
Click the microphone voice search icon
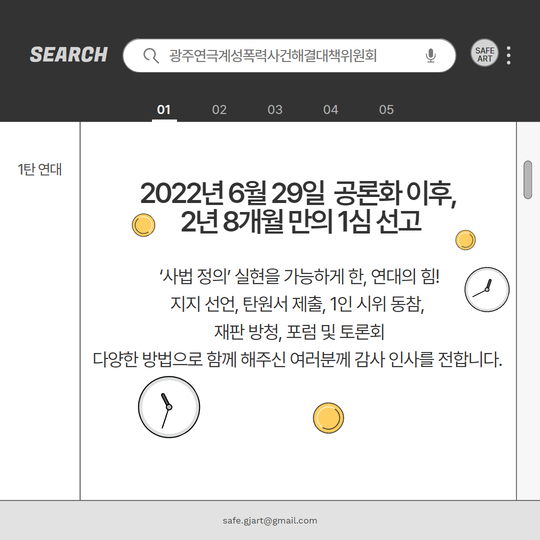[x=430, y=55]
